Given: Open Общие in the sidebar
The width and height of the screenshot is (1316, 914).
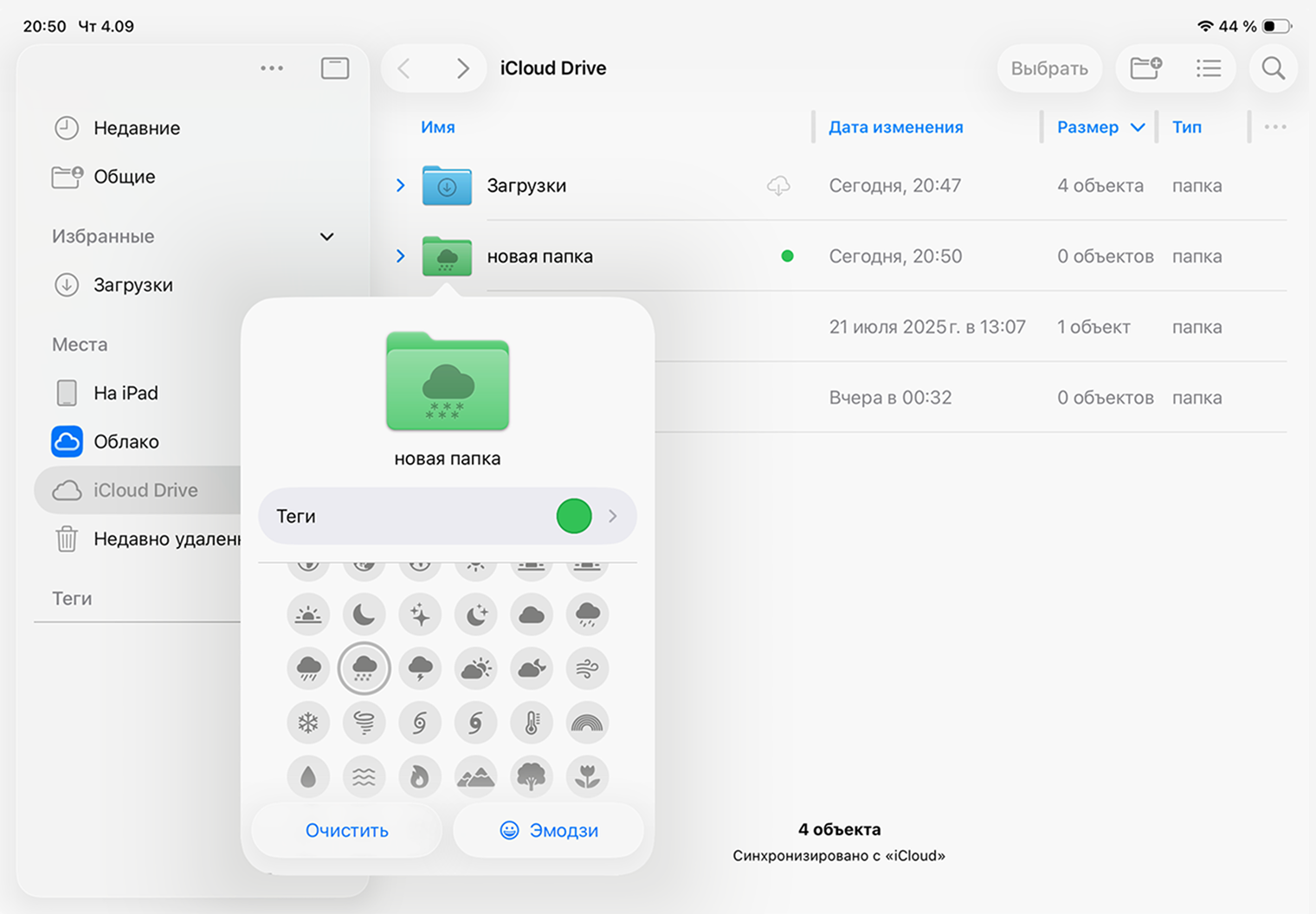Looking at the screenshot, I should tap(124, 177).
